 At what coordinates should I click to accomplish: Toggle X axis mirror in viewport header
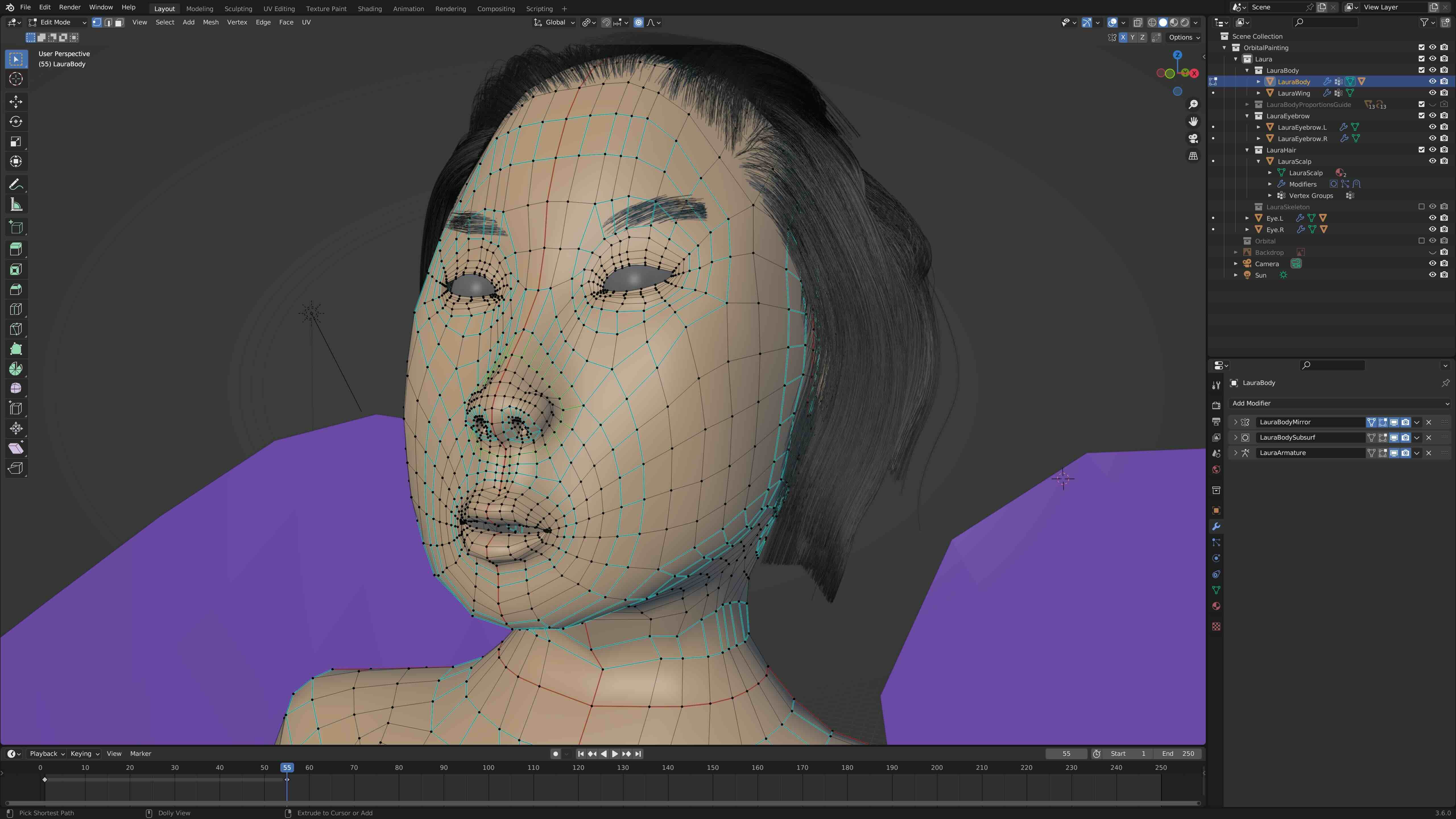pyautogui.click(x=1123, y=37)
